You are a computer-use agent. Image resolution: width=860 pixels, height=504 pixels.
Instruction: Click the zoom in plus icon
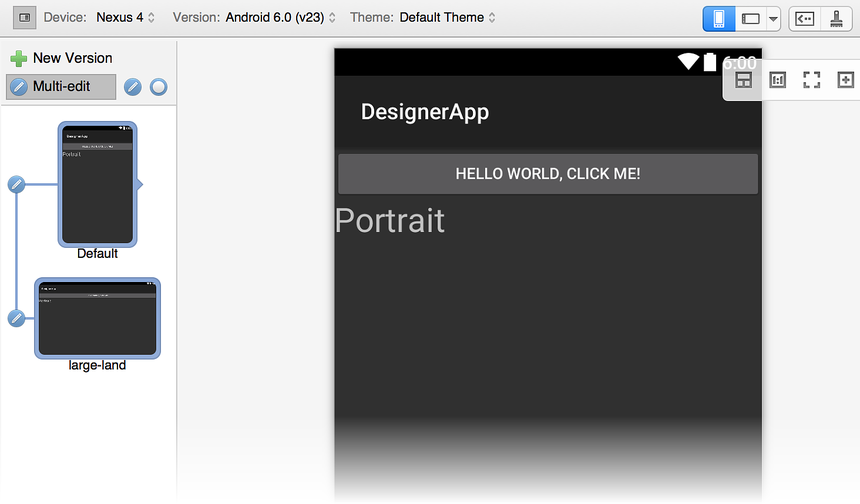845,80
